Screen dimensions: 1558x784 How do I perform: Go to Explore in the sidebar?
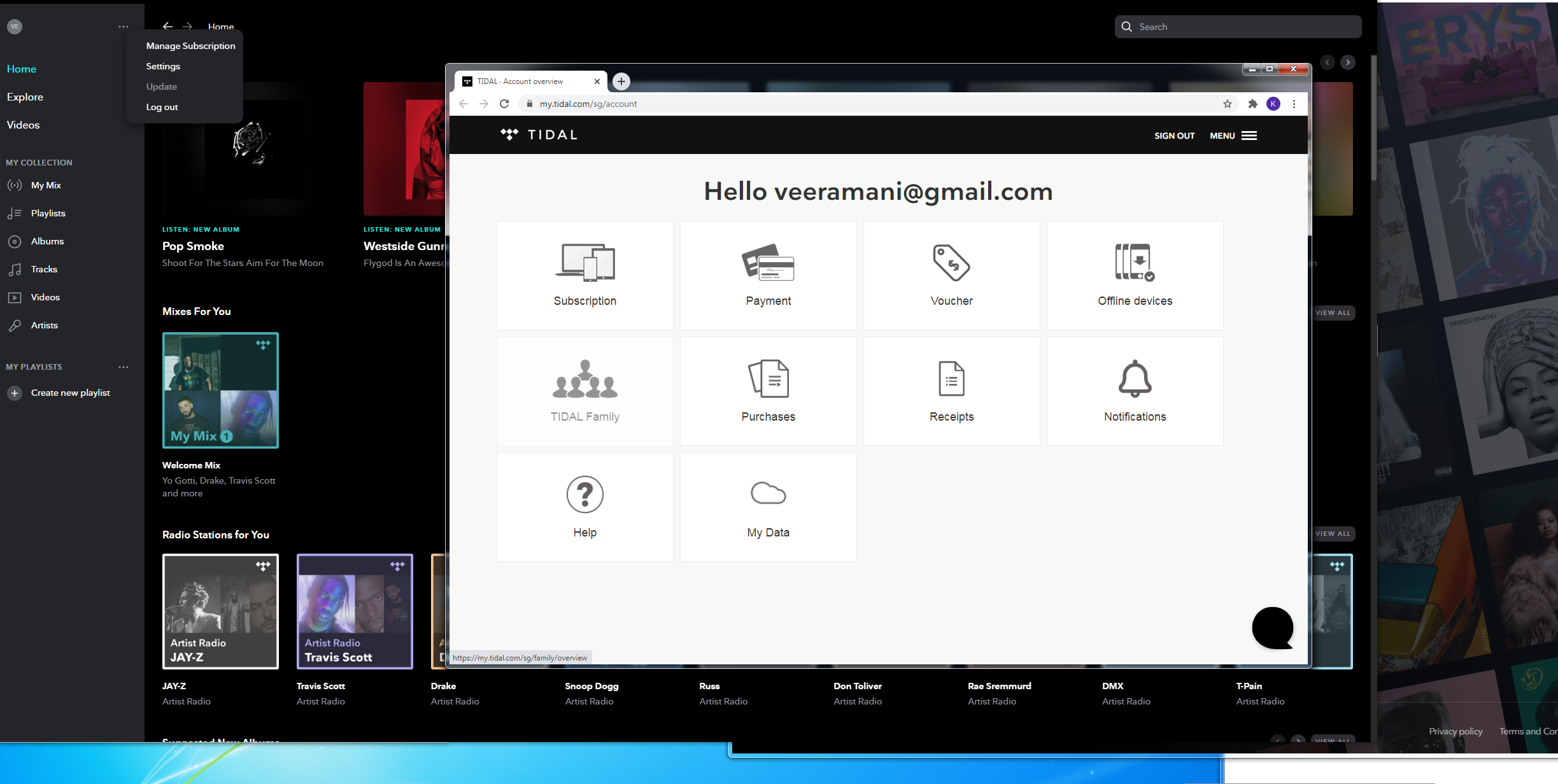(25, 97)
